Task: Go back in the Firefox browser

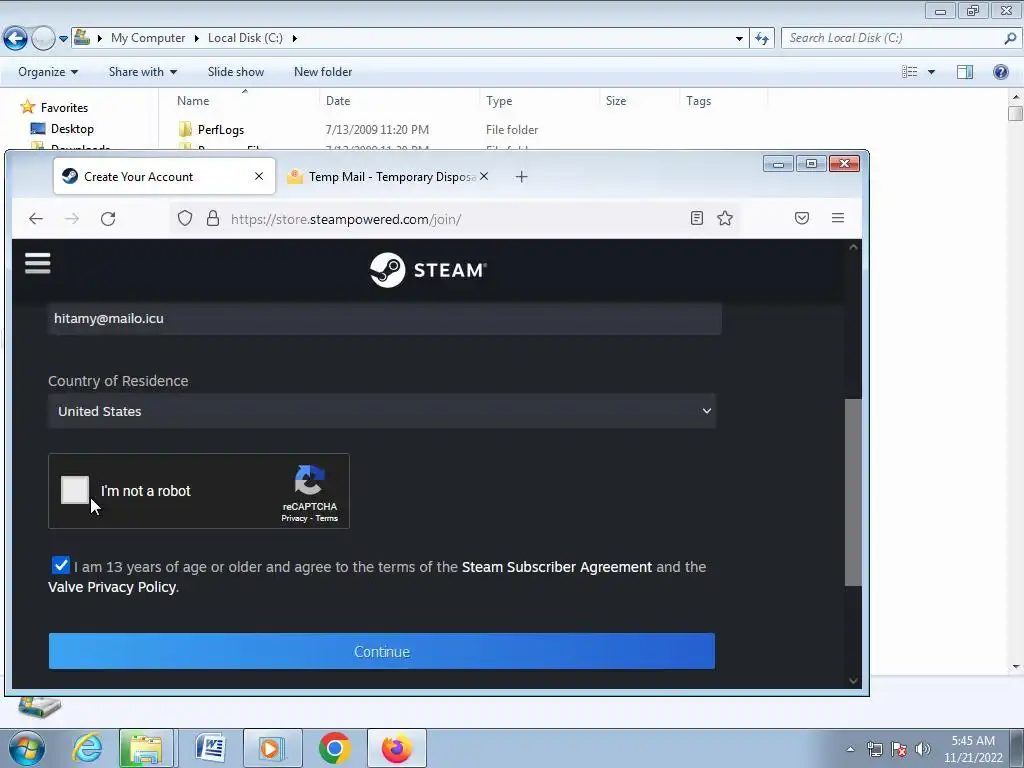Action: (x=36, y=219)
